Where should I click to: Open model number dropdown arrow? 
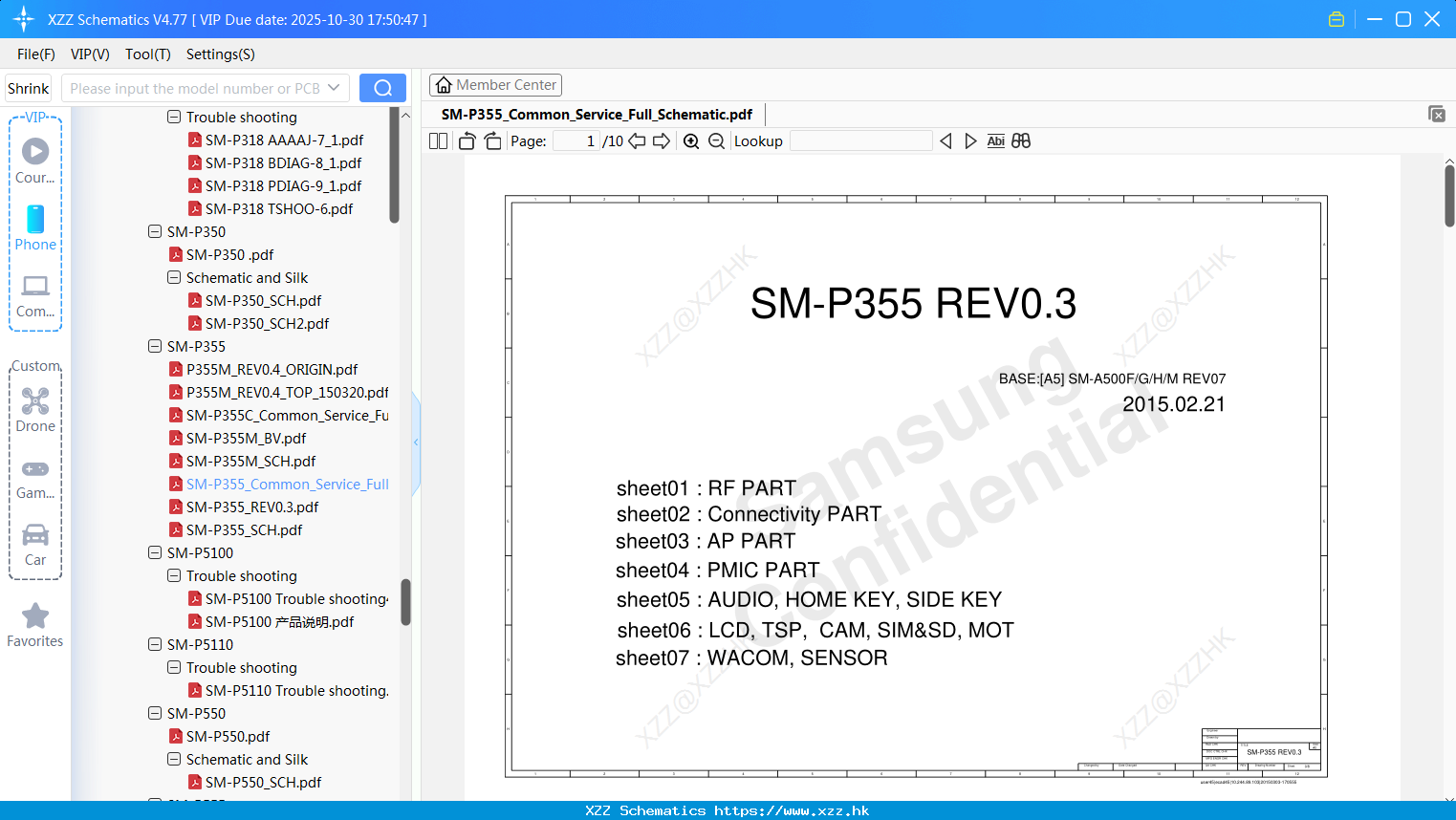pos(334,88)
